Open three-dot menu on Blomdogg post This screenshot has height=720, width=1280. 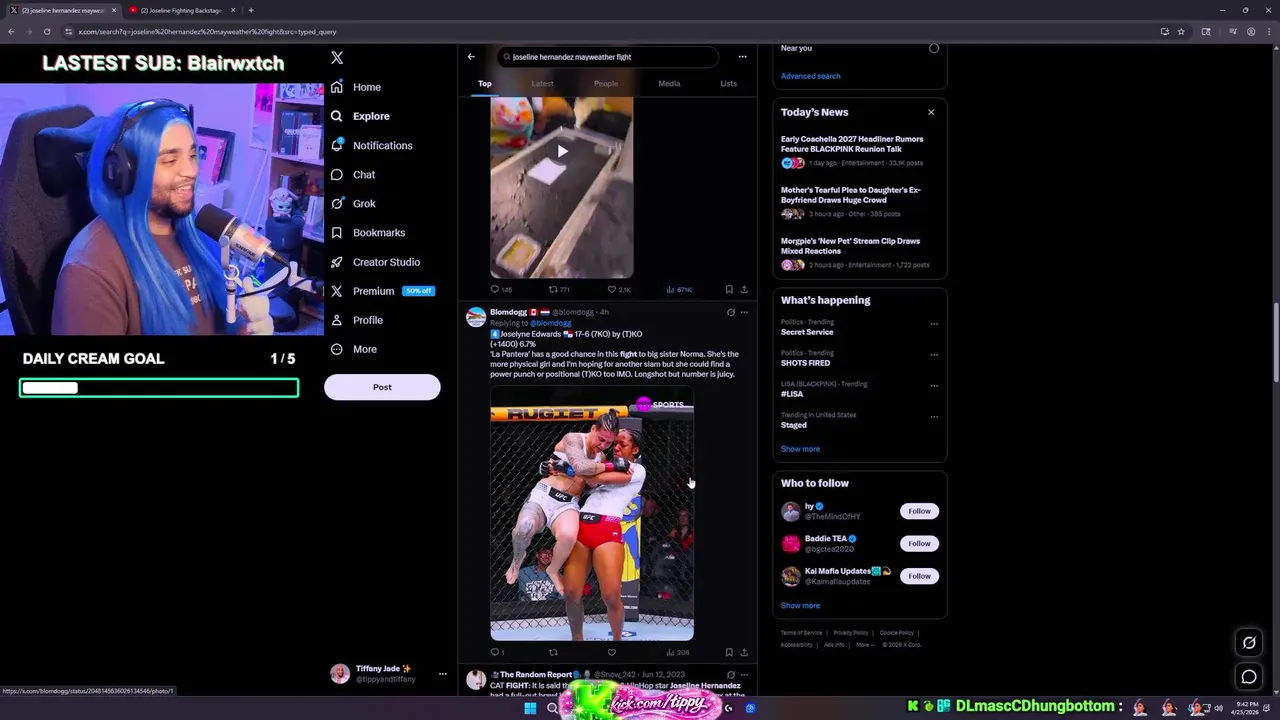[744, 312]
